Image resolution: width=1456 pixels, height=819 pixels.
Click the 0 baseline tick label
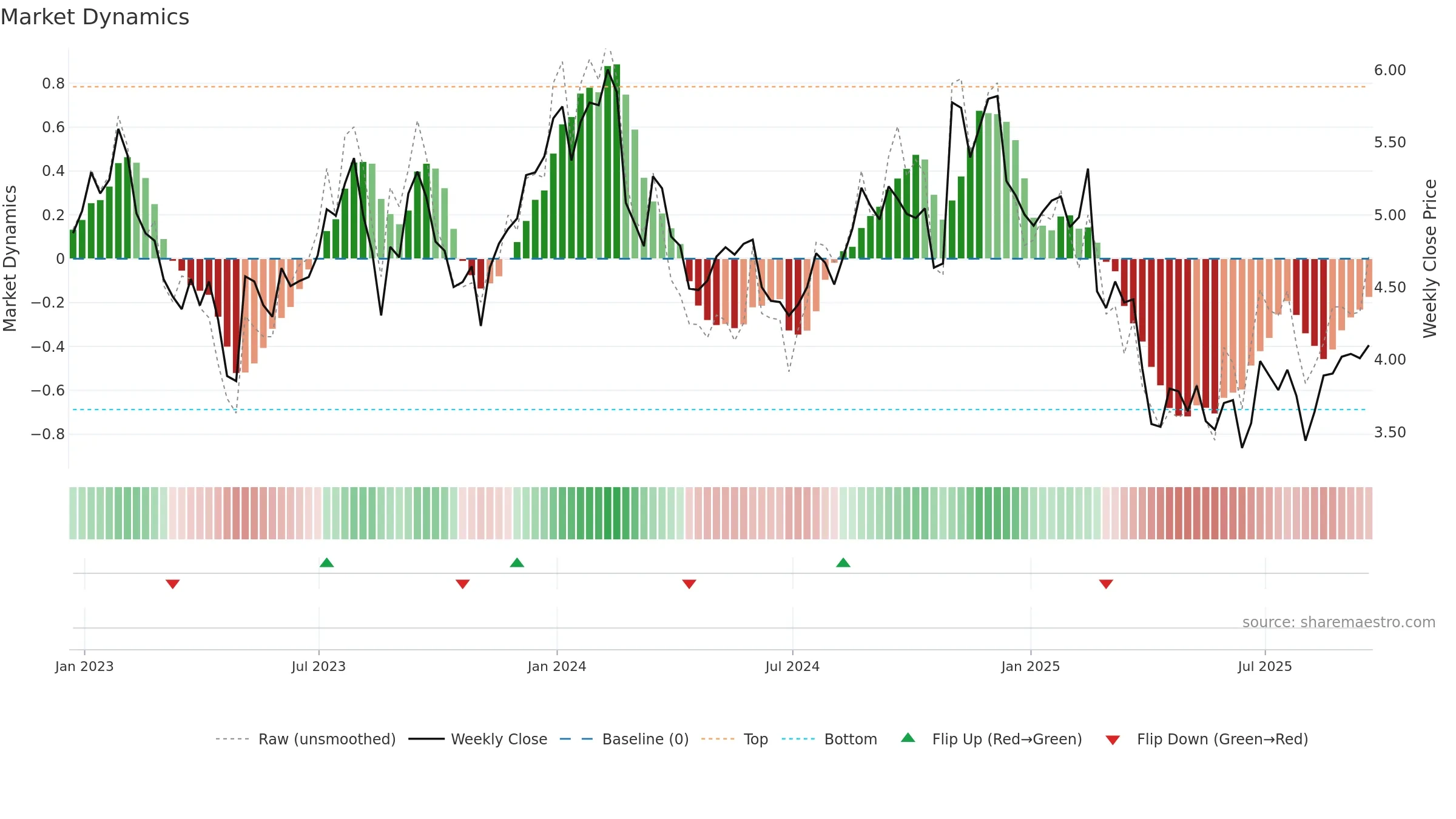click(60, 259)
